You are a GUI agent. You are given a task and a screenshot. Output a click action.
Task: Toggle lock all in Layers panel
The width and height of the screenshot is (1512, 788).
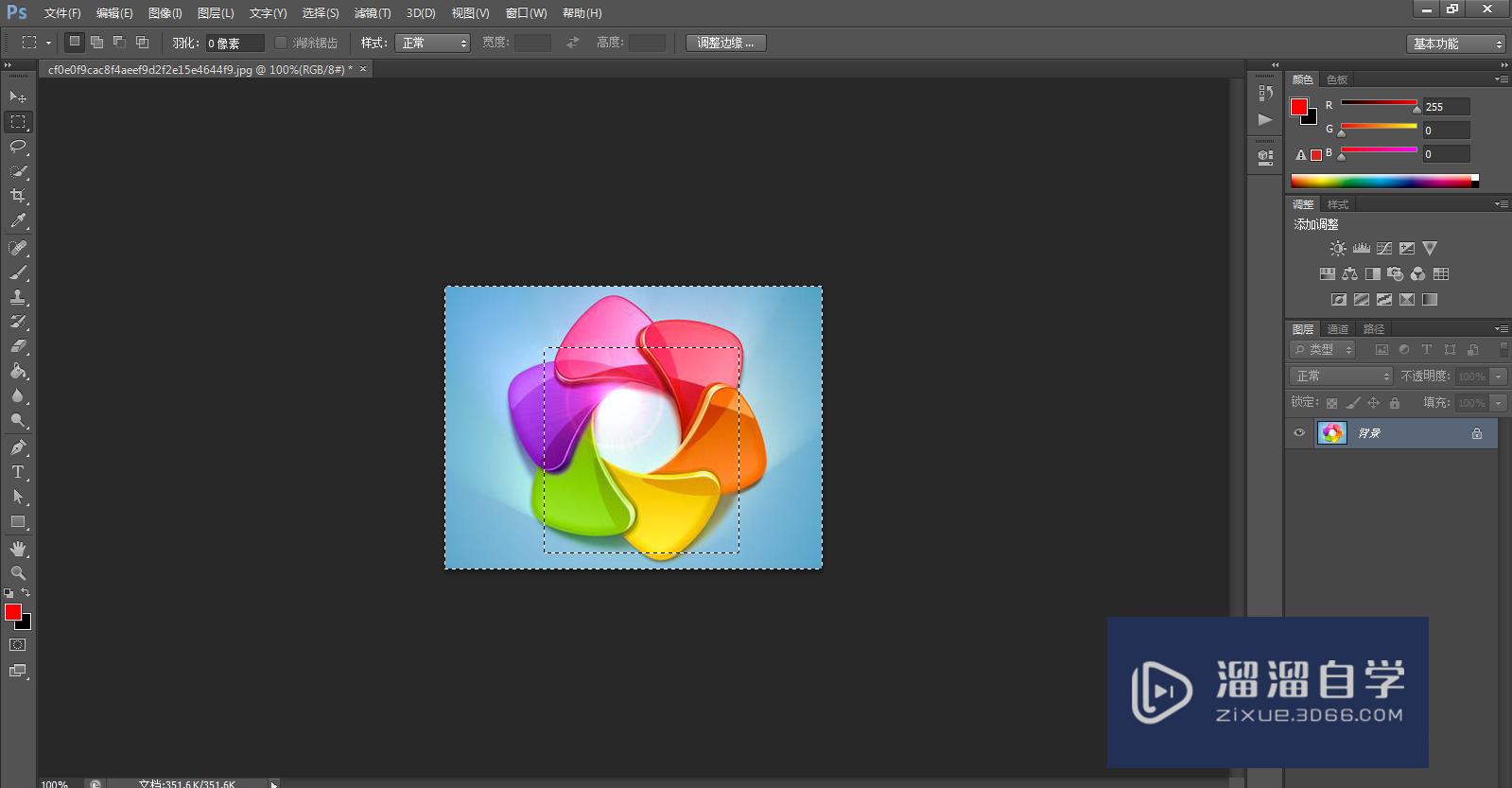pyautogui.click(x=1395, y=403)
